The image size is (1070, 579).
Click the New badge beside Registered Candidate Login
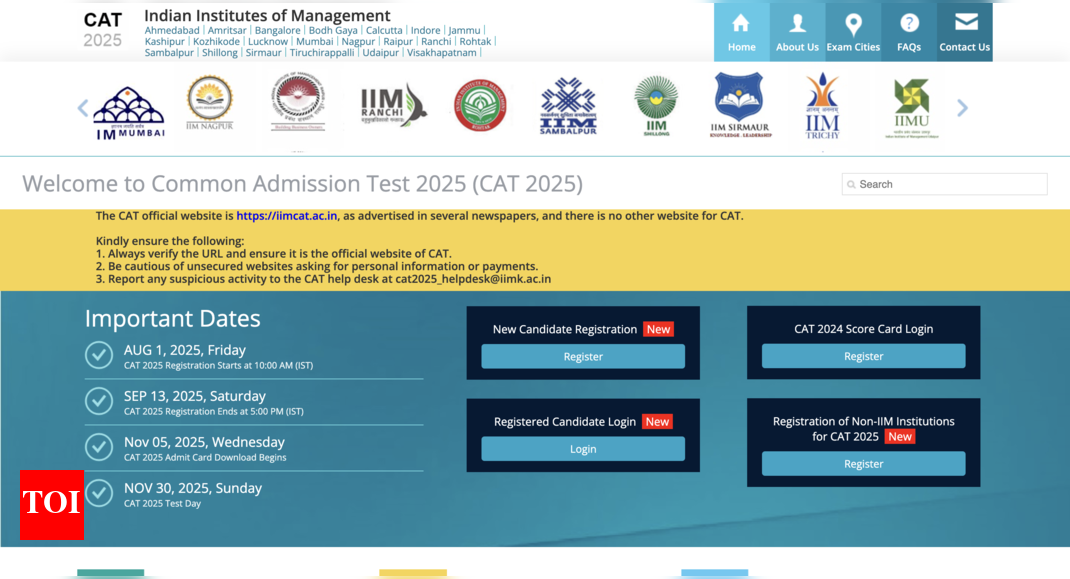(657, 421)
